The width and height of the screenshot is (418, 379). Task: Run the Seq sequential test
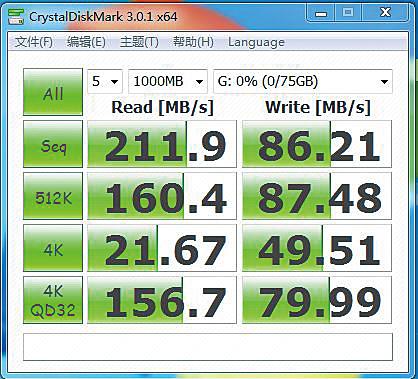(x=53, y=144)
